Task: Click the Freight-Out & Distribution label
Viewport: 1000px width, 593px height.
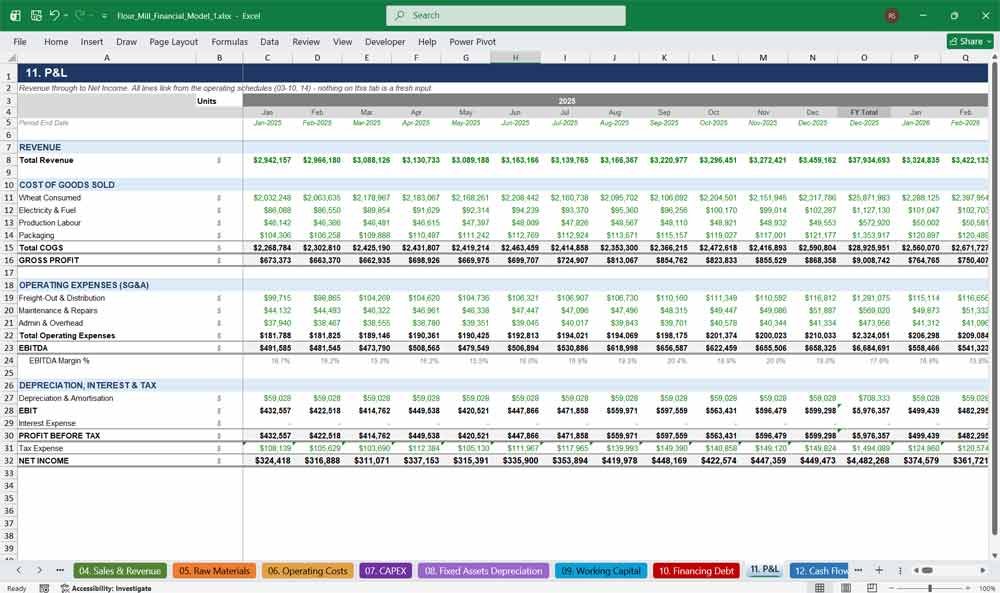Action: pos(62,298)
